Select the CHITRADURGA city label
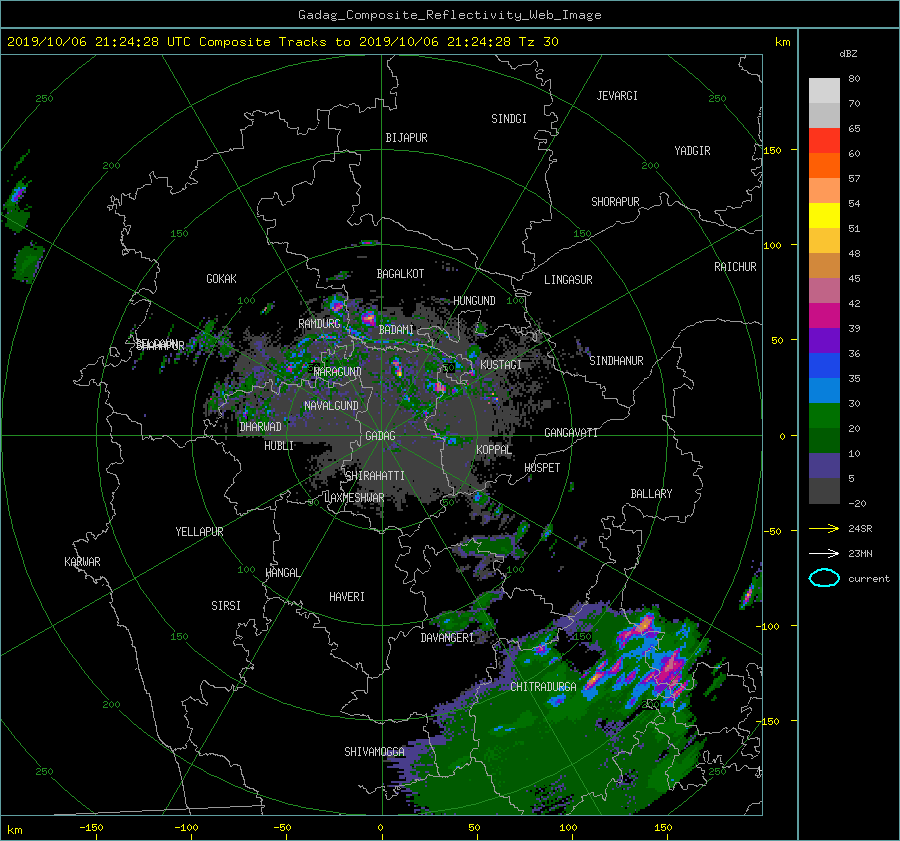Image resolution: width=900 pixels, height=841 pixels. click(x=543, y=687)
